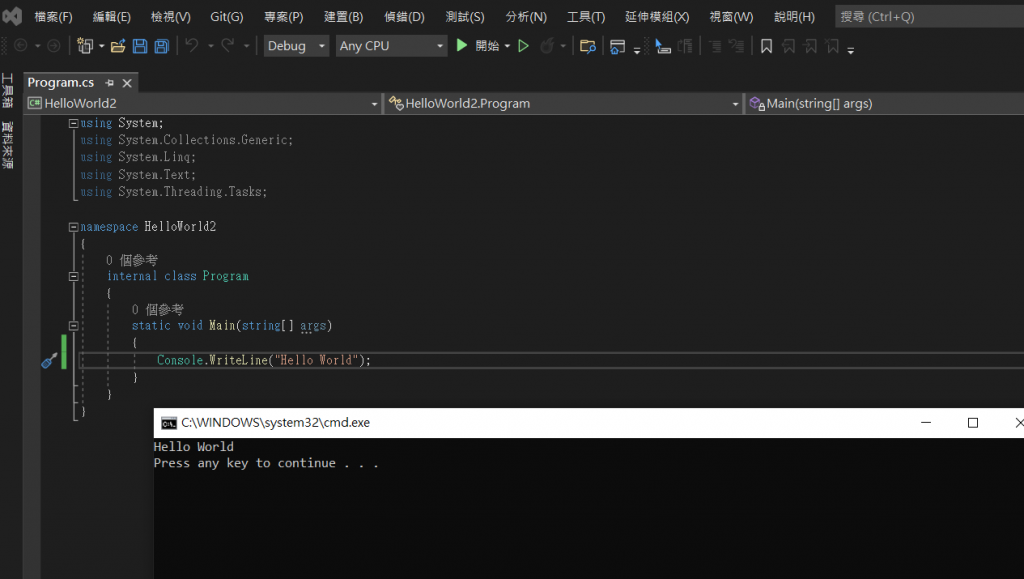Click the cursor step toolbar icon

662,46
